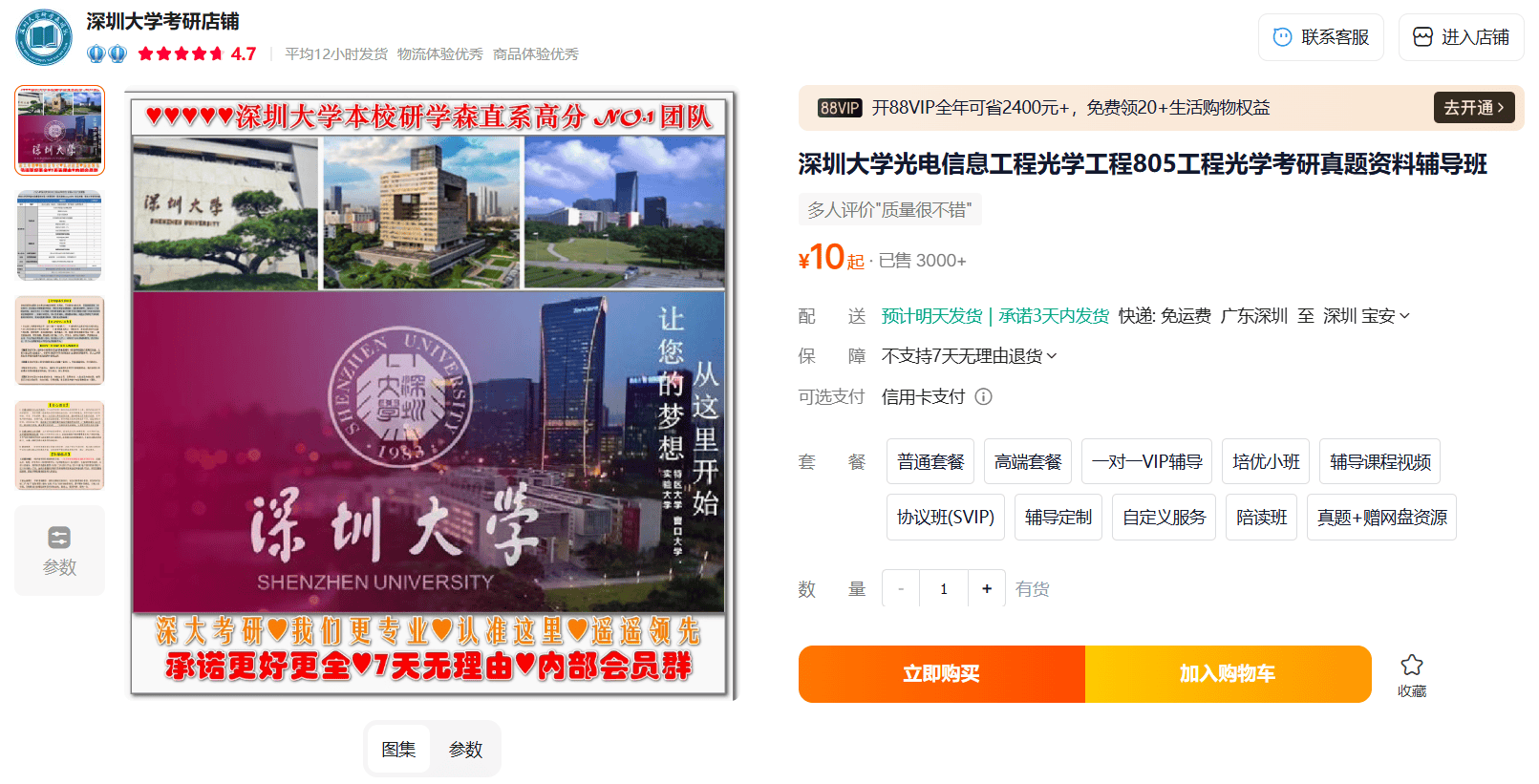1539x784 pixels.
Task: Select the fourth text-description thumbnail
Action: pyautogui.click(x=59, y=446)
